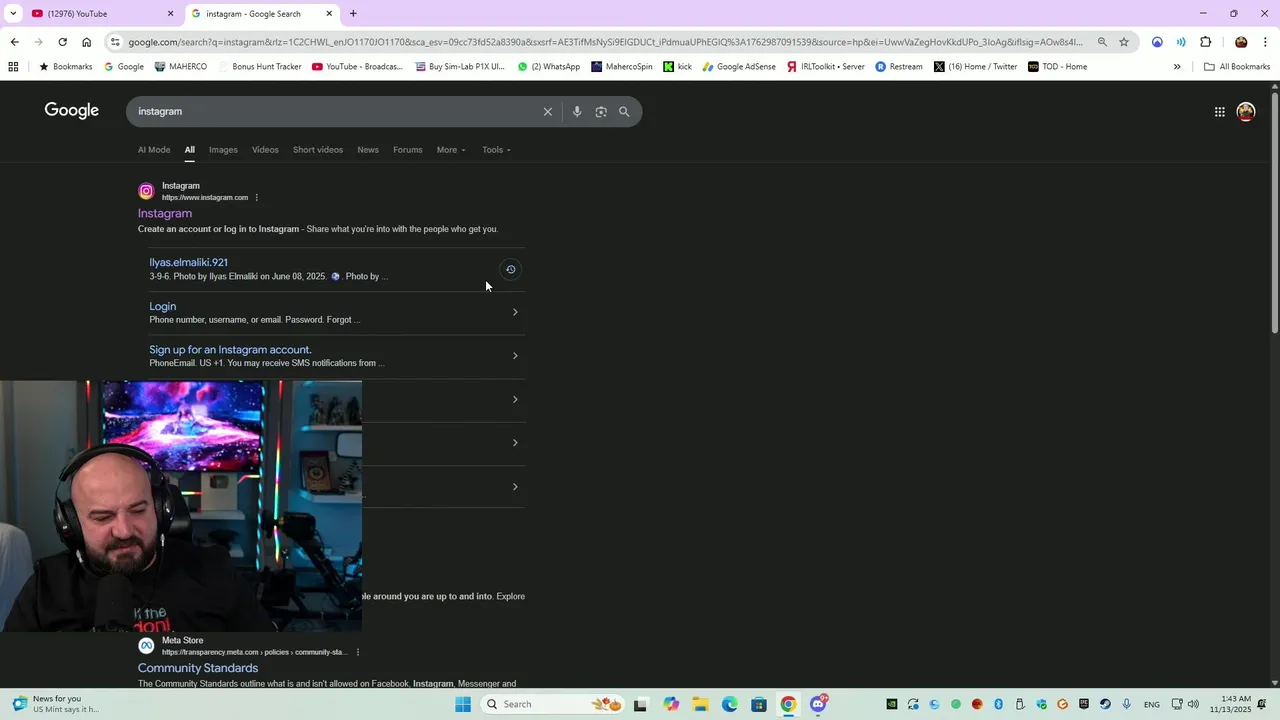The width and height of the screenshot is (1280, 720).
Task: Open Copilot from the taskbar
Action: (671, 704)
